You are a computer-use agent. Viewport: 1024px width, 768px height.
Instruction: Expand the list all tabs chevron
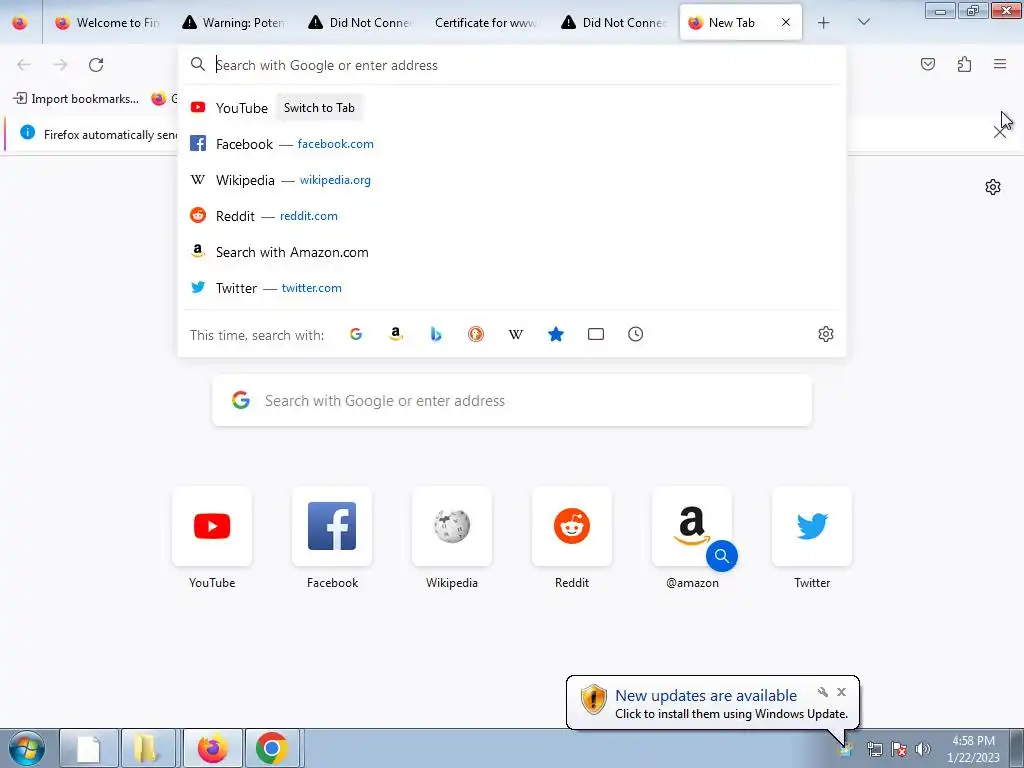point(863,23)
